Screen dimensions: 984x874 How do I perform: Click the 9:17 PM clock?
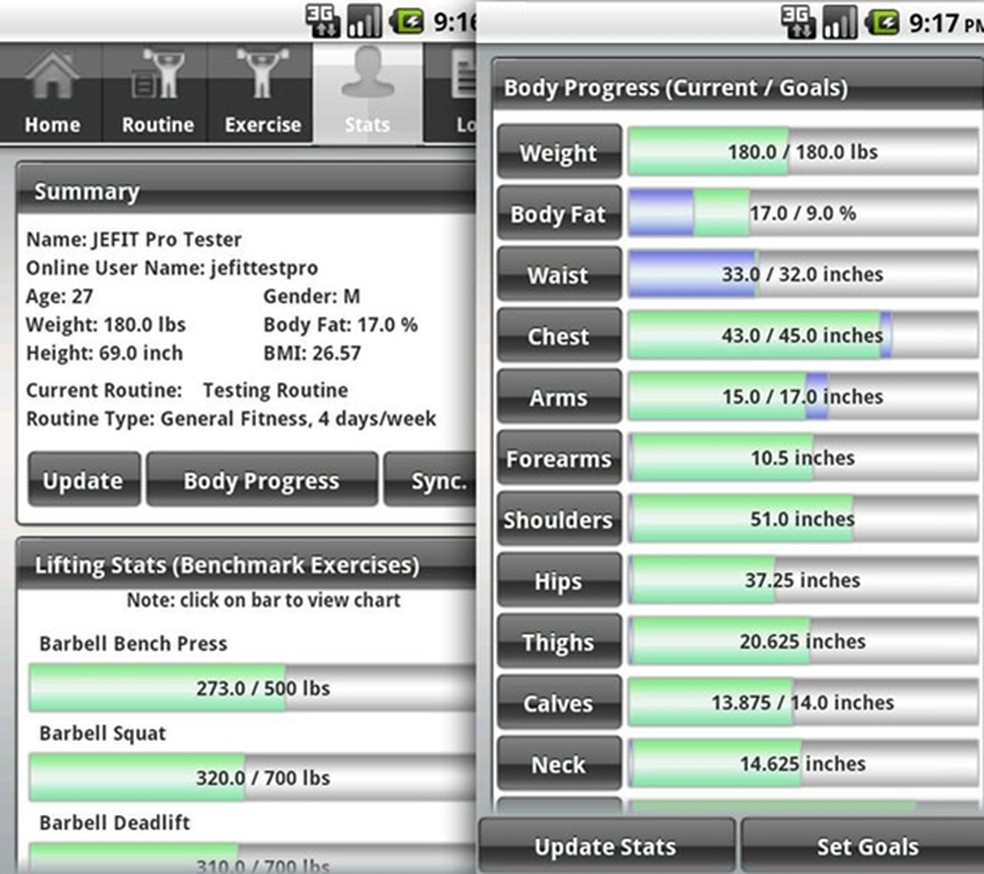[946, 23]
